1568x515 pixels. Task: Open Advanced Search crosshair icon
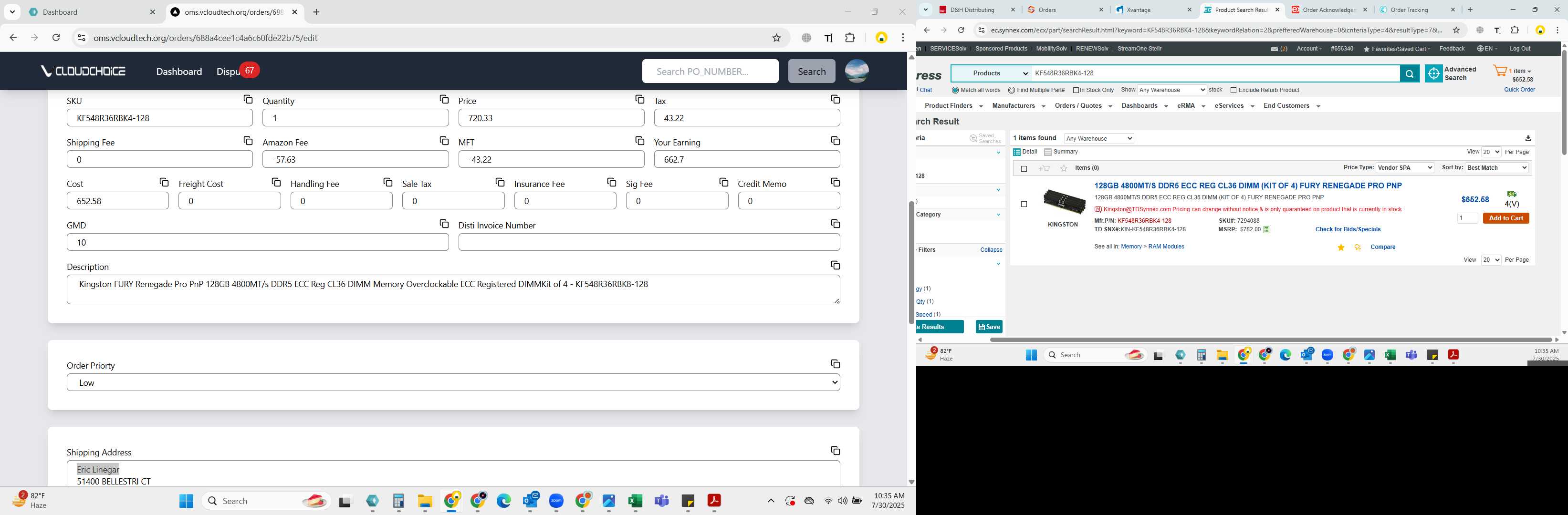(x=1433, y=73)
